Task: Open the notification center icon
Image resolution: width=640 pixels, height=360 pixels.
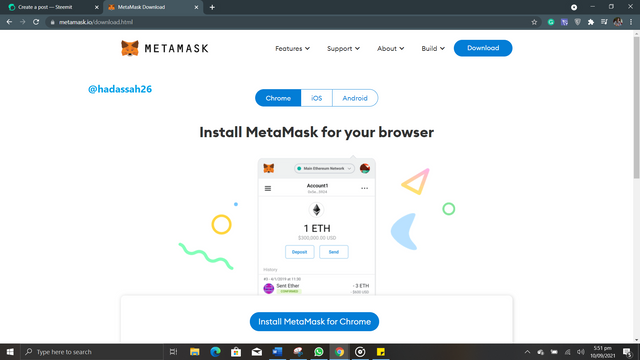Action: (627, 352)
